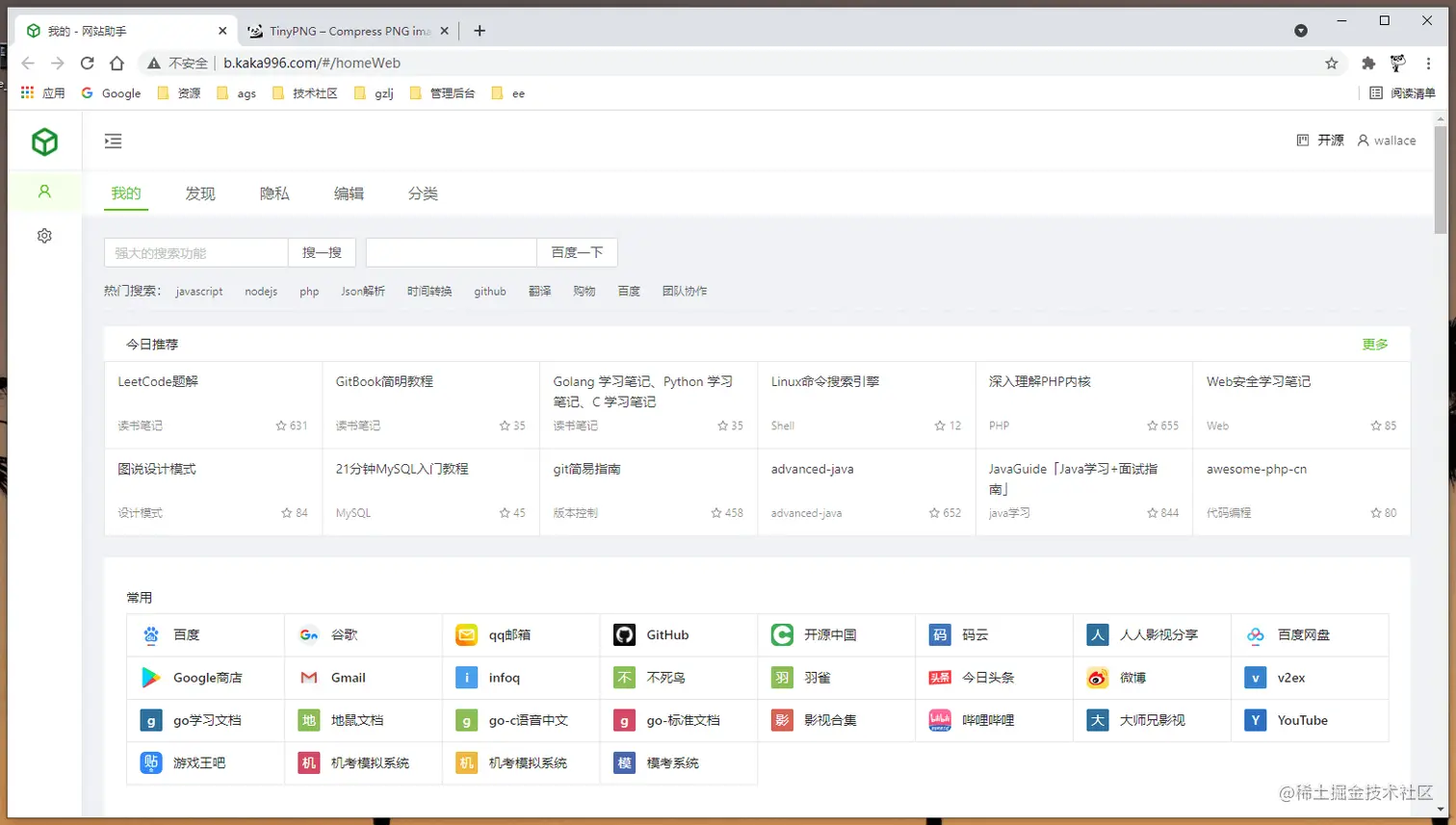Open the Chrome extensions puzzle icon
Viewport: 1456px width, 825px height.
1368,64
